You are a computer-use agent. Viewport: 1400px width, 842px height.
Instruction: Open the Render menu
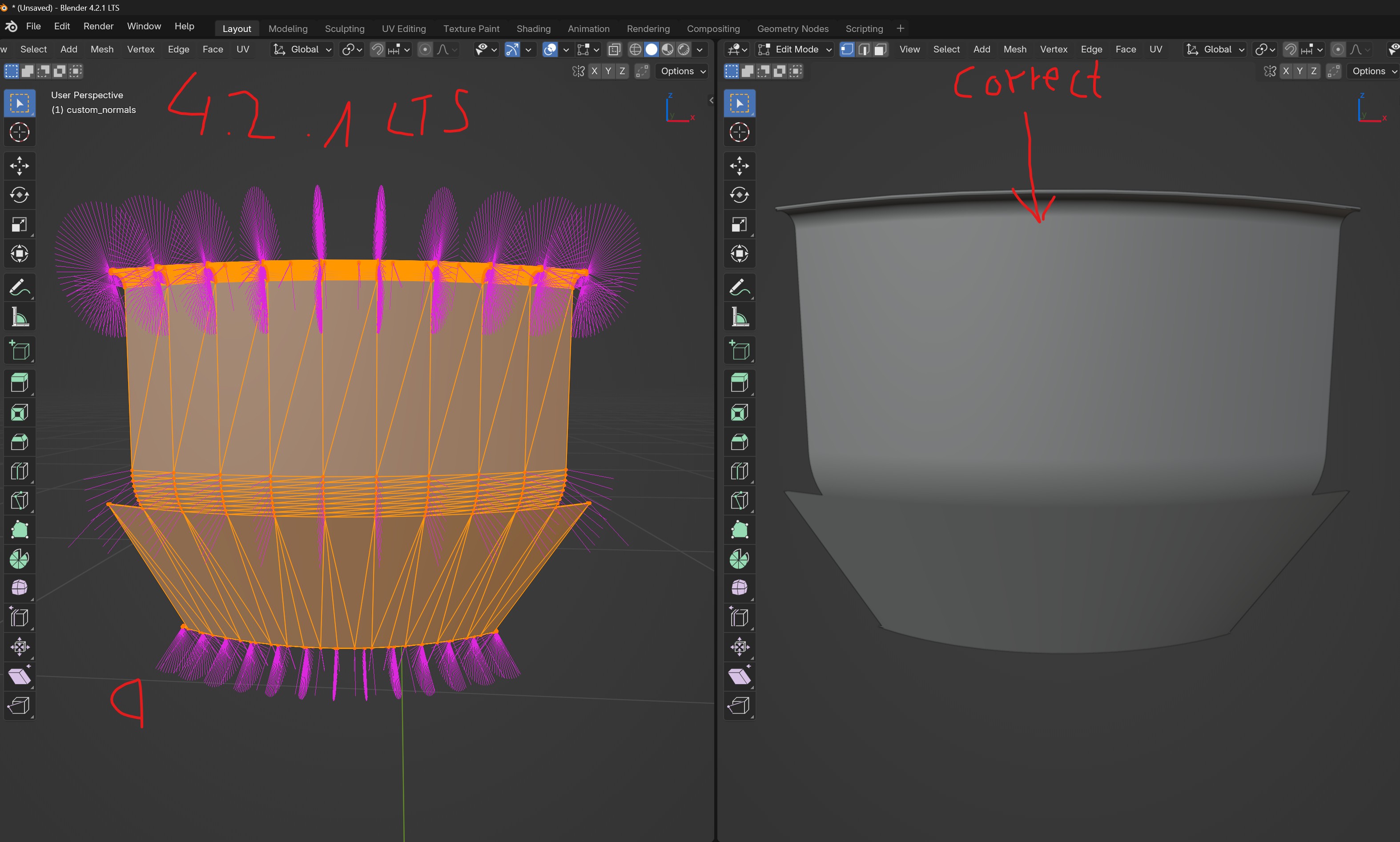pyautogui.click(x=98, y=26)
